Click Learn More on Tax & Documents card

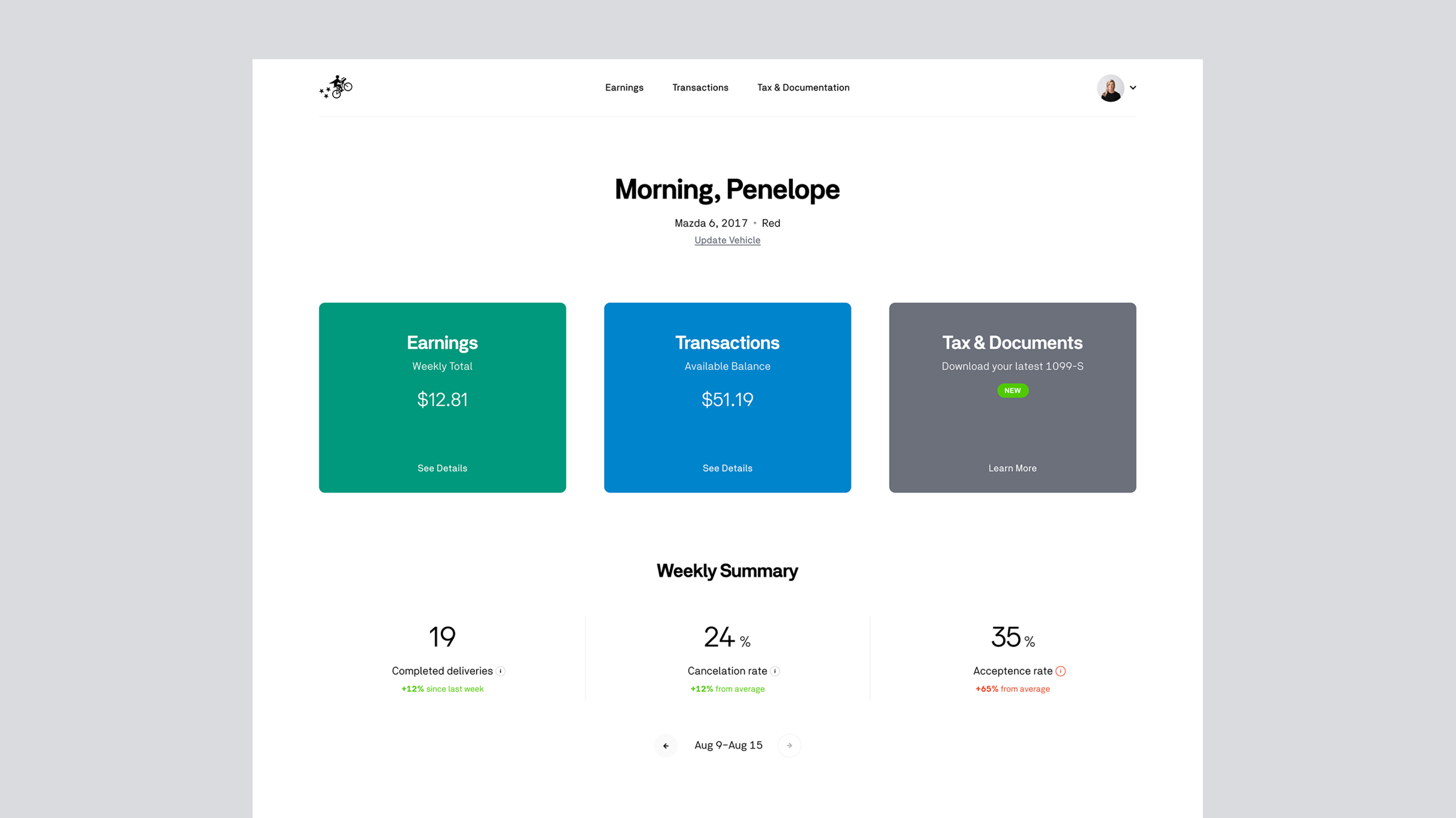[x=1012, y=468]
